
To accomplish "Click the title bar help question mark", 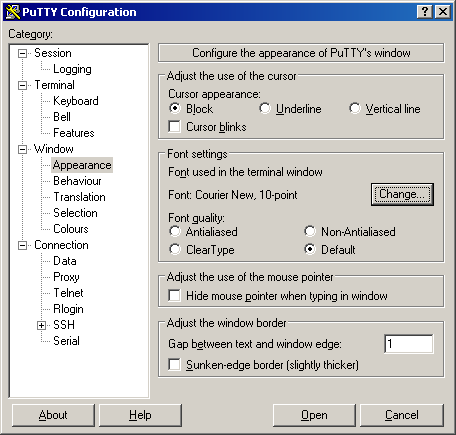I will (x=425, y=12).
